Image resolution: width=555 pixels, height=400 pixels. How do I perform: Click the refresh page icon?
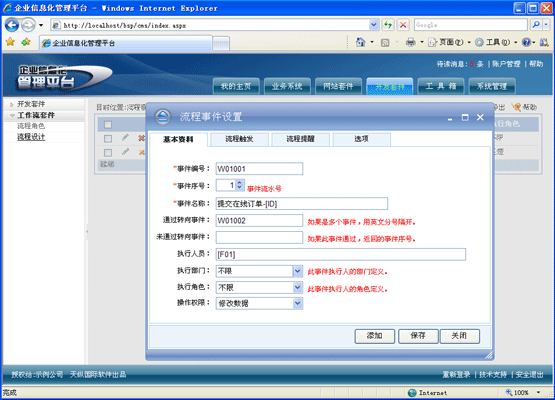coord(388,25)
